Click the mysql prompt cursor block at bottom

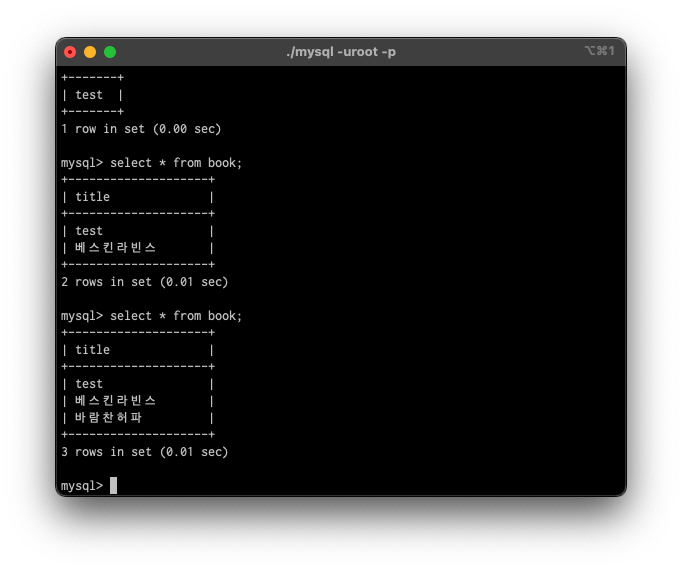coord(114,486)
